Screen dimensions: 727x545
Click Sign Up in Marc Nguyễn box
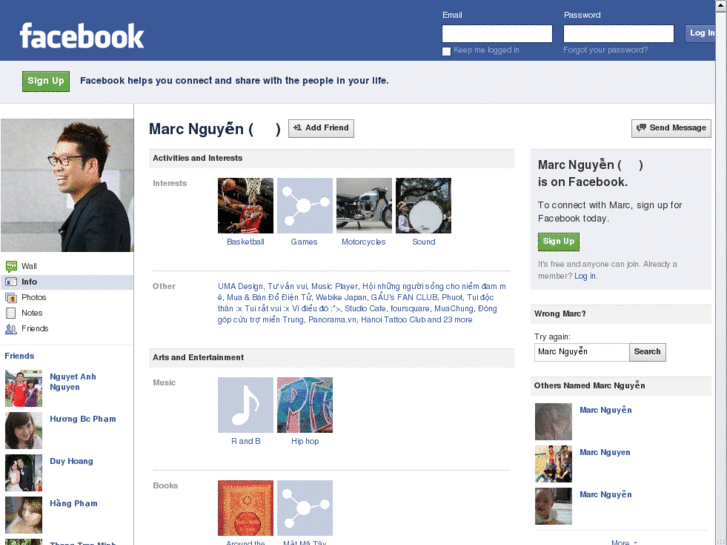(559, 242)
